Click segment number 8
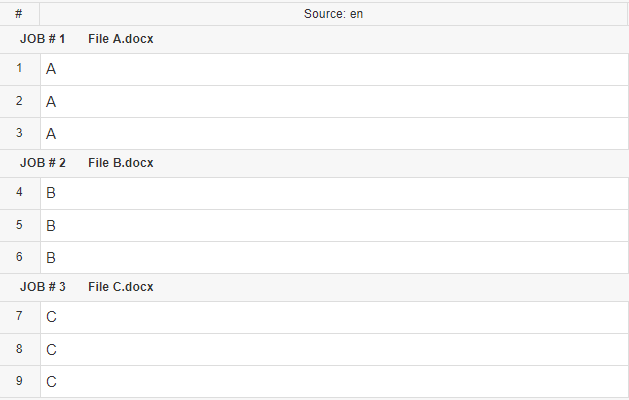 pyautogui.click(x=19, y=349)
